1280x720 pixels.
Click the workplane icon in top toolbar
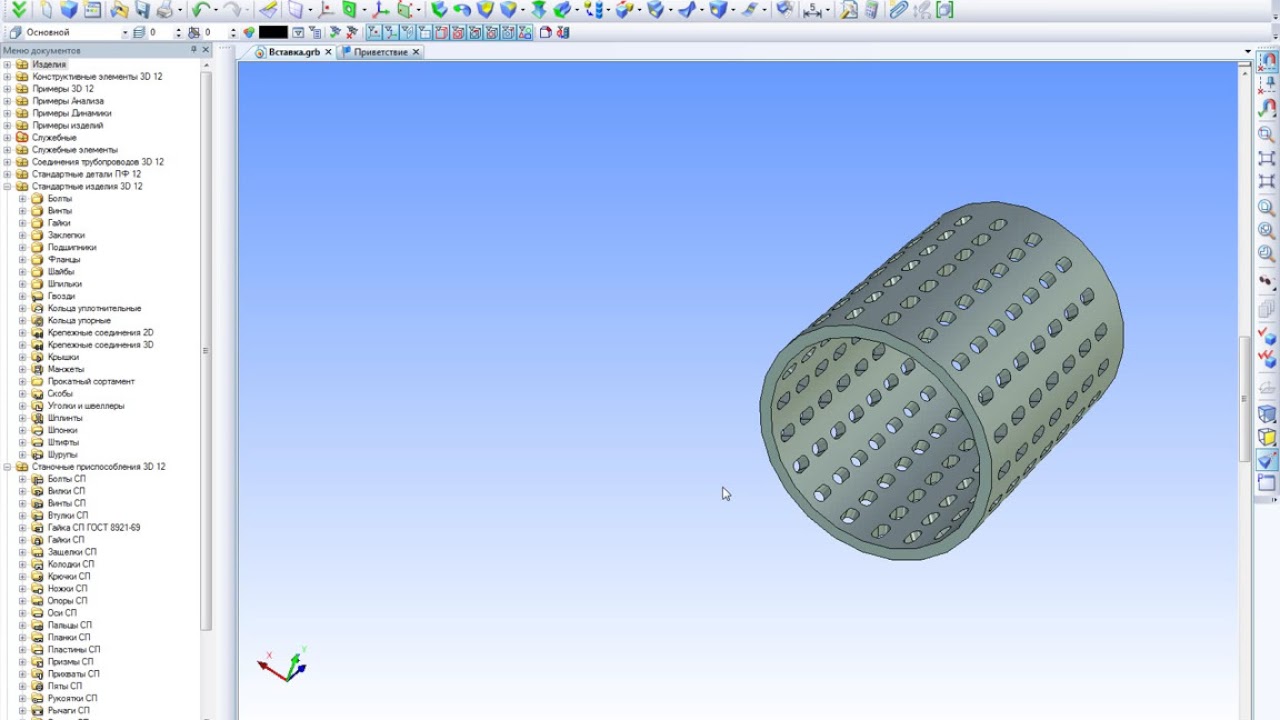coord(294,10)
